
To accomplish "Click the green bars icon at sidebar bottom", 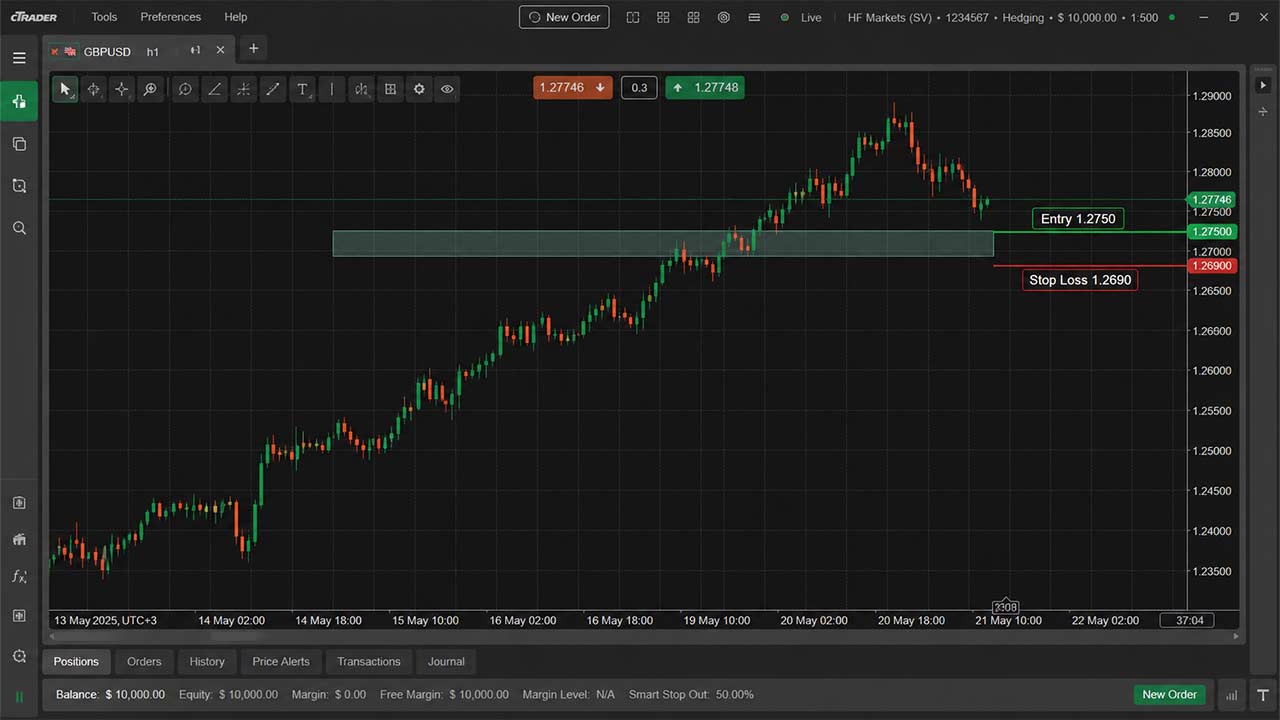I will click(x=19, y=697).
